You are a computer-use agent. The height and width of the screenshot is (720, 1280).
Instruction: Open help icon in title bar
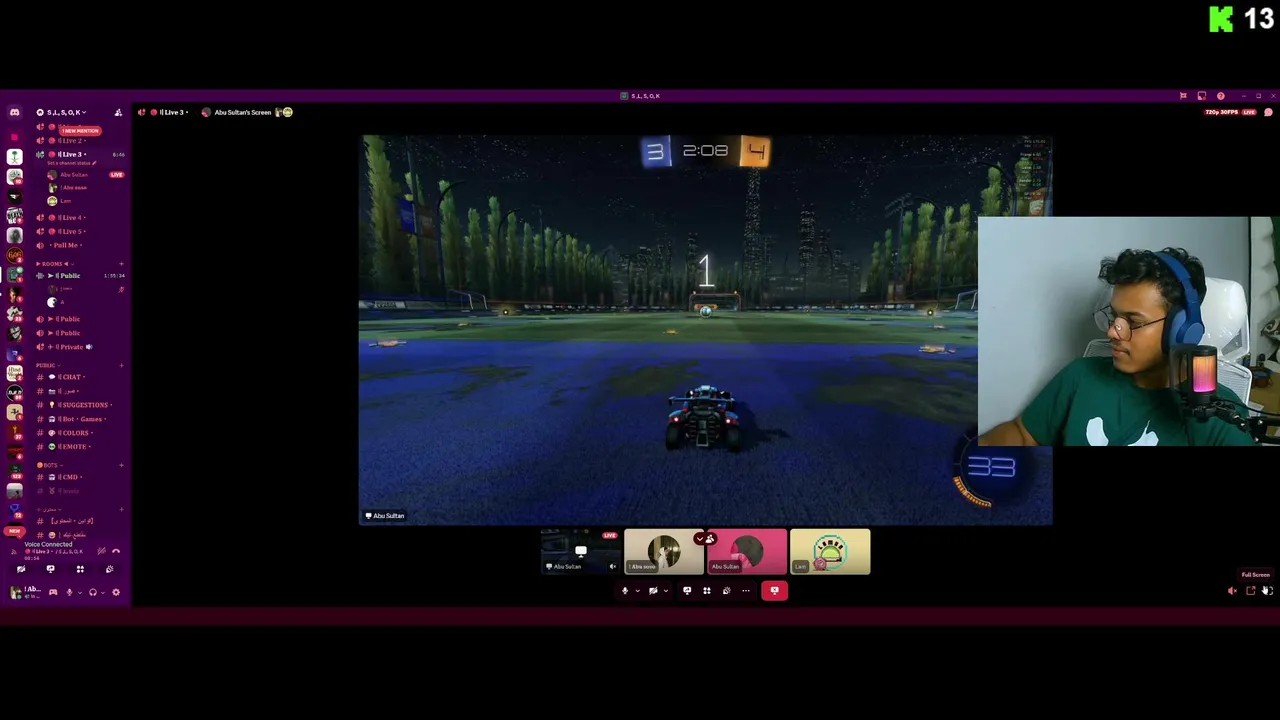(1221, 96)
